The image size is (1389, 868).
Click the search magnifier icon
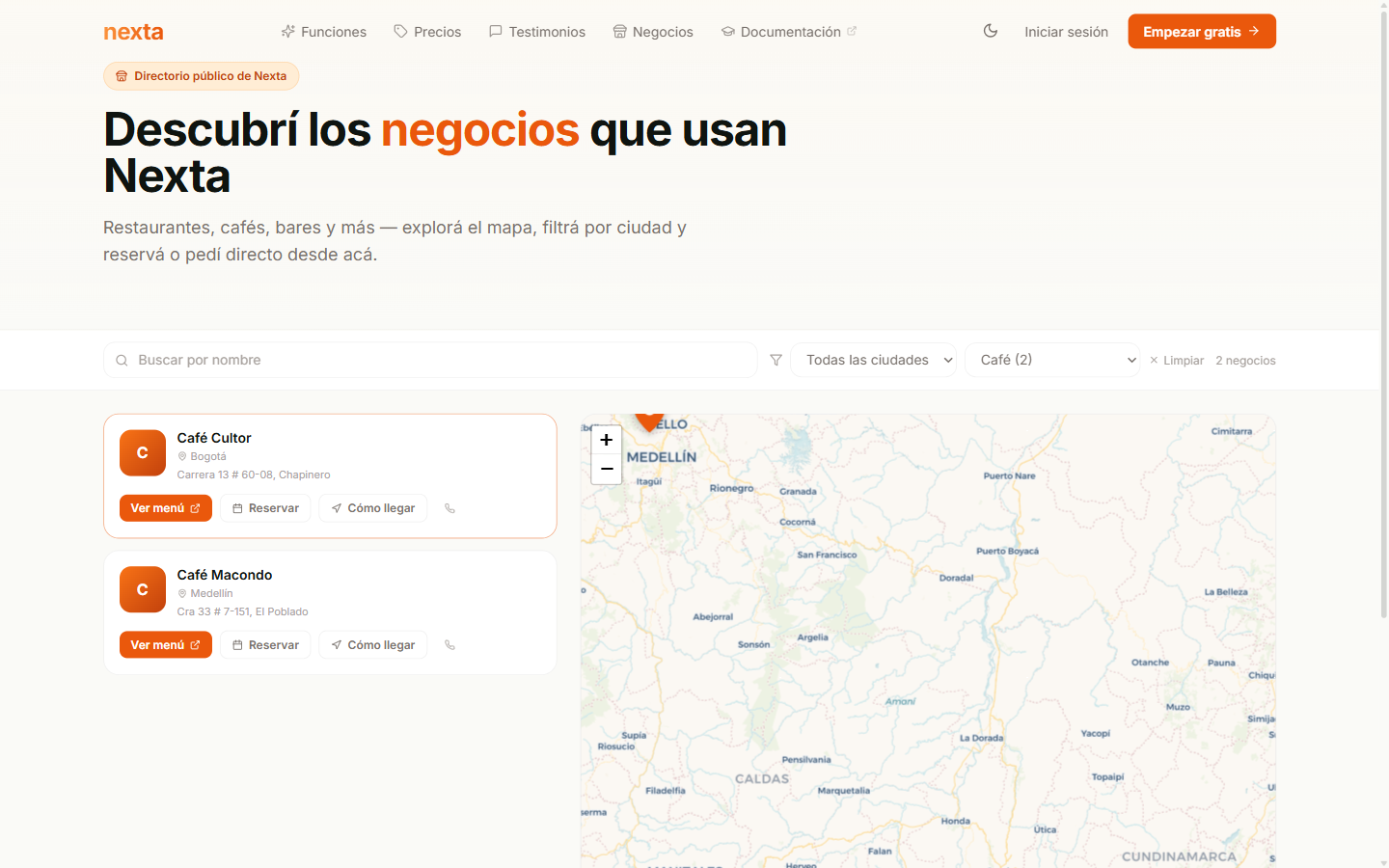(122, 361)
